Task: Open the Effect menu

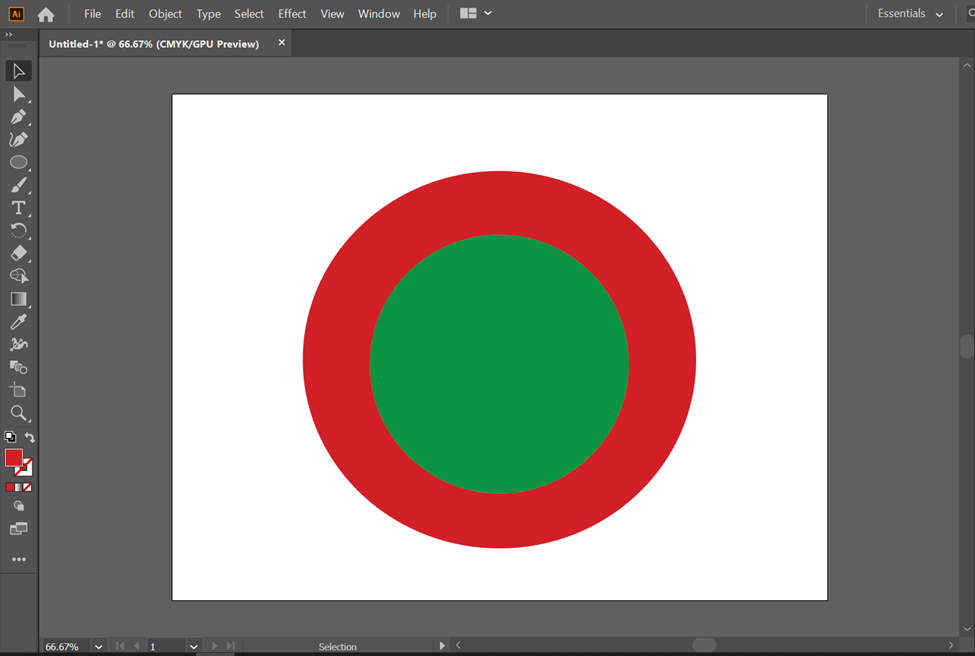Action: tap(292, 14)
